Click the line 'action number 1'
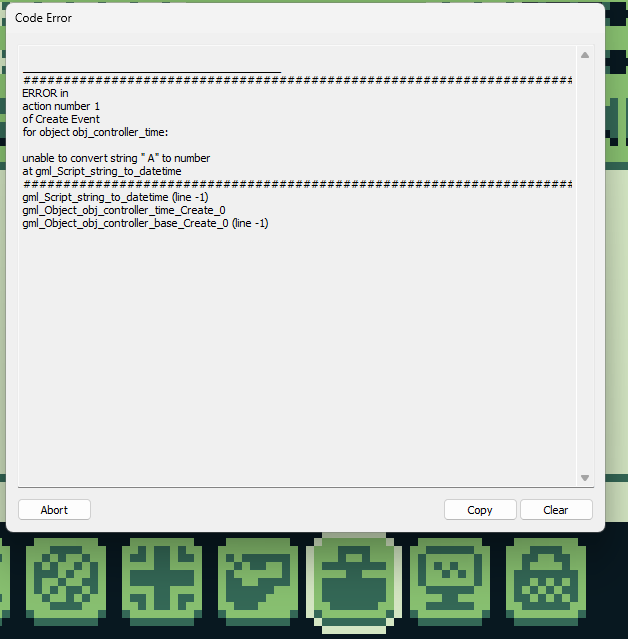This screenshot has height=639, width=628. click(x=61, y=106)
